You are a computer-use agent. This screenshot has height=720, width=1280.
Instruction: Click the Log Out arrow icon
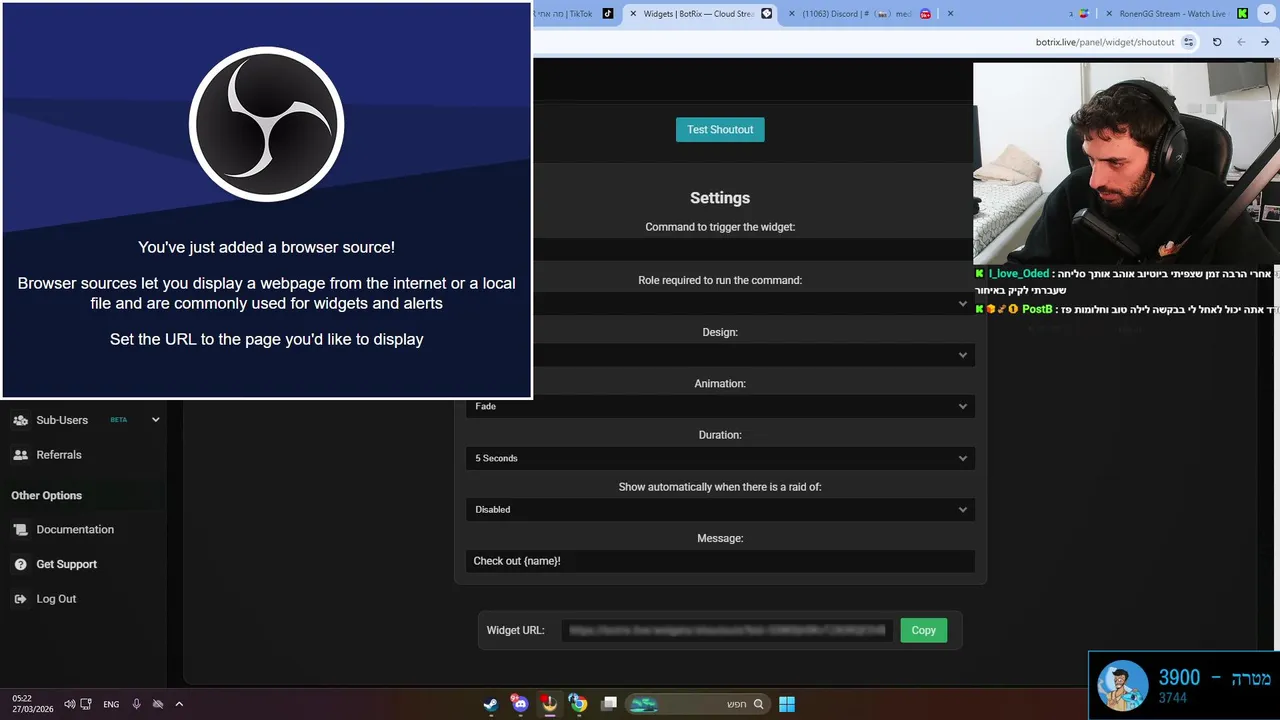pyautogui.click(x=20, y=599)
